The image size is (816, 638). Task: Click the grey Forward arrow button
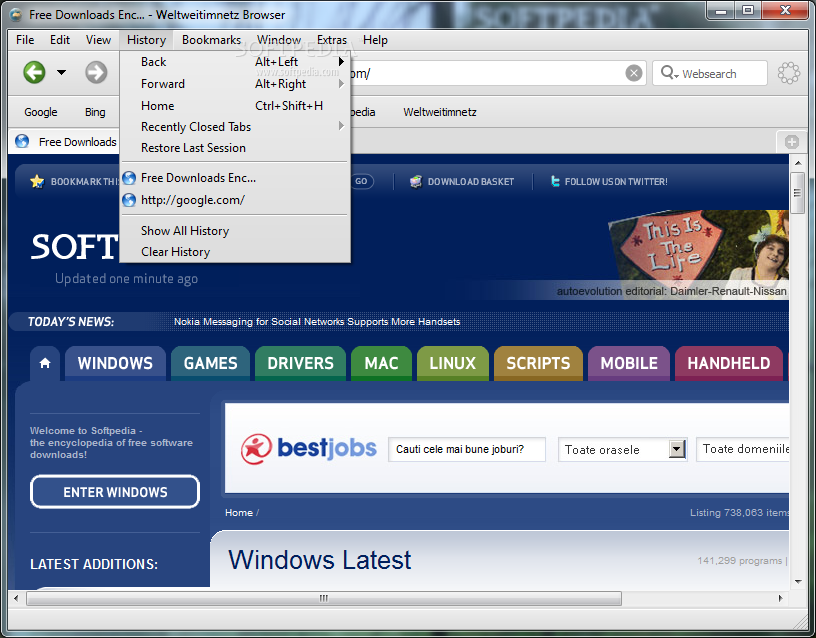pos(96,72)
